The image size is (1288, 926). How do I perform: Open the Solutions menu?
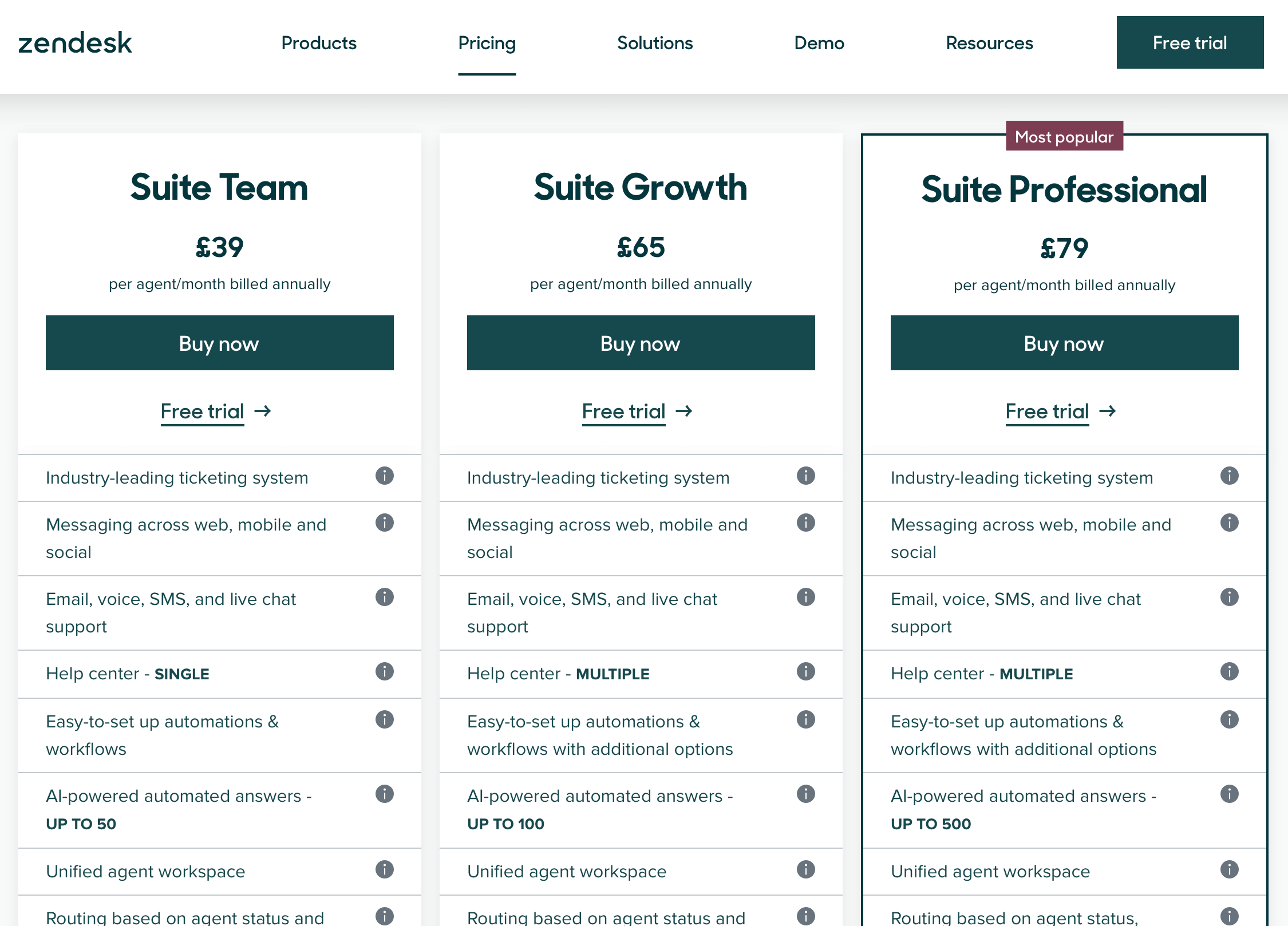[654, 43]
